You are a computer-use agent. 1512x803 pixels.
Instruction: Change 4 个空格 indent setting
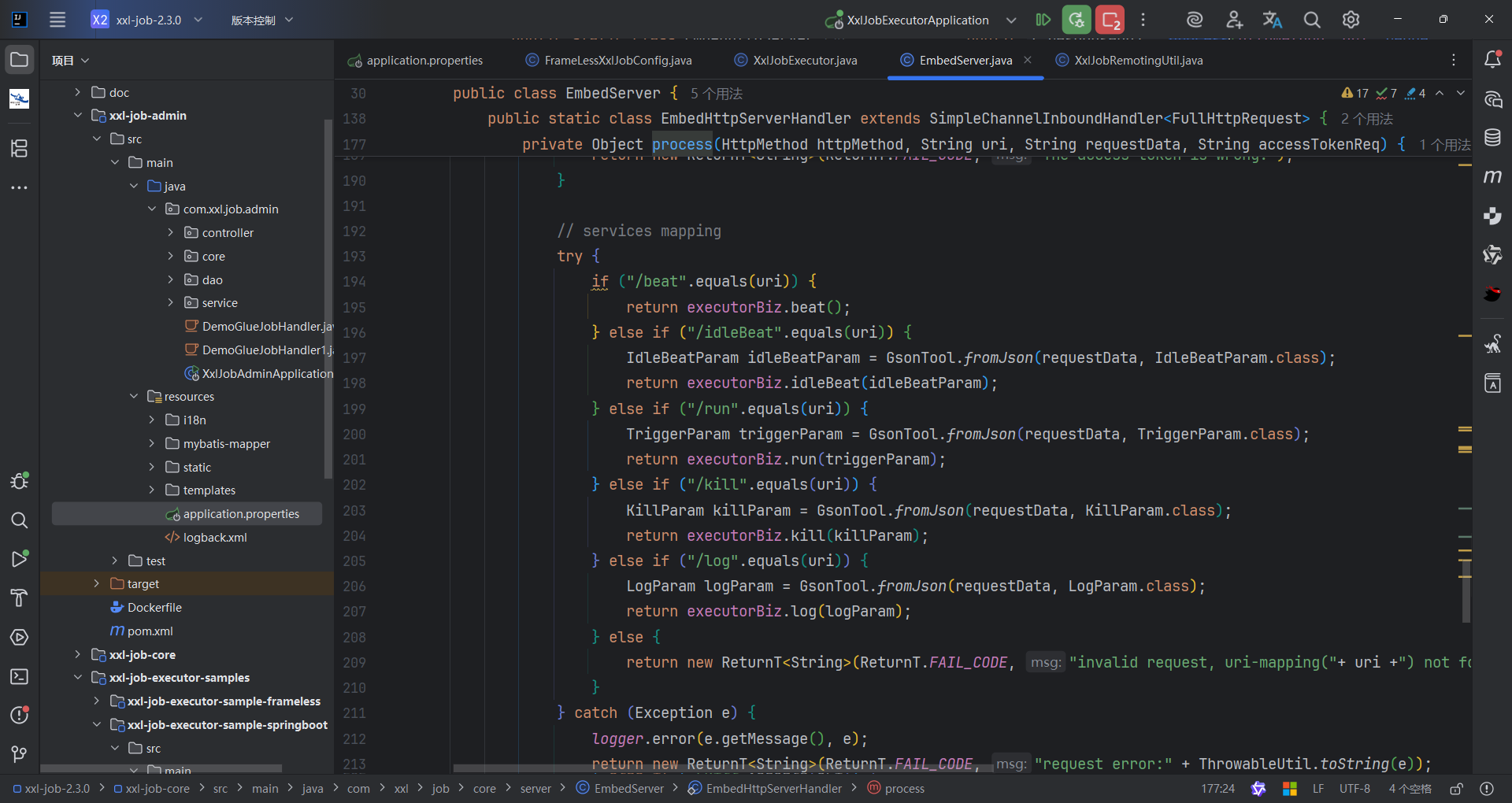click(x=1410, y=788)
